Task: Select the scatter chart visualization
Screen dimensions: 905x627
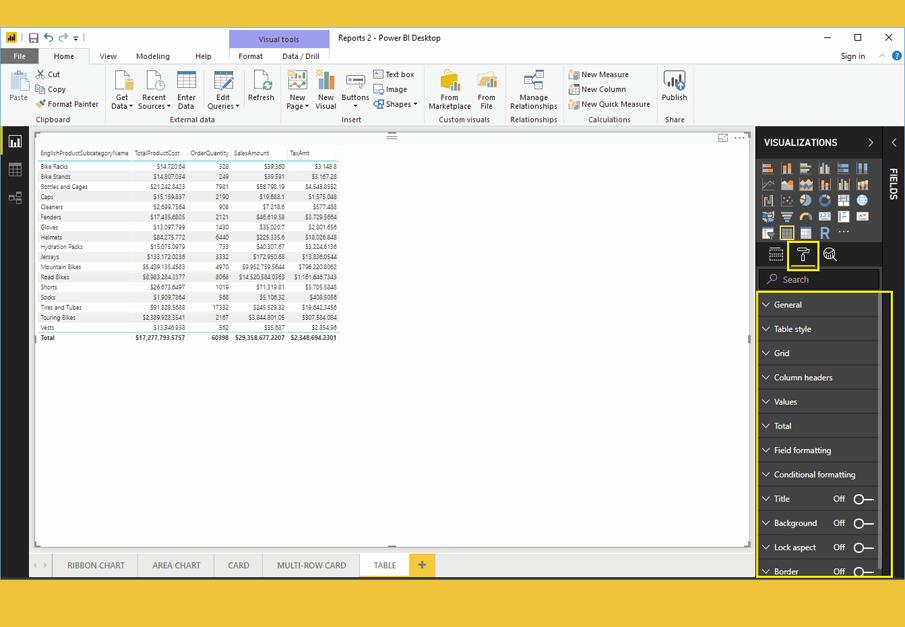Action: point(787,200)
